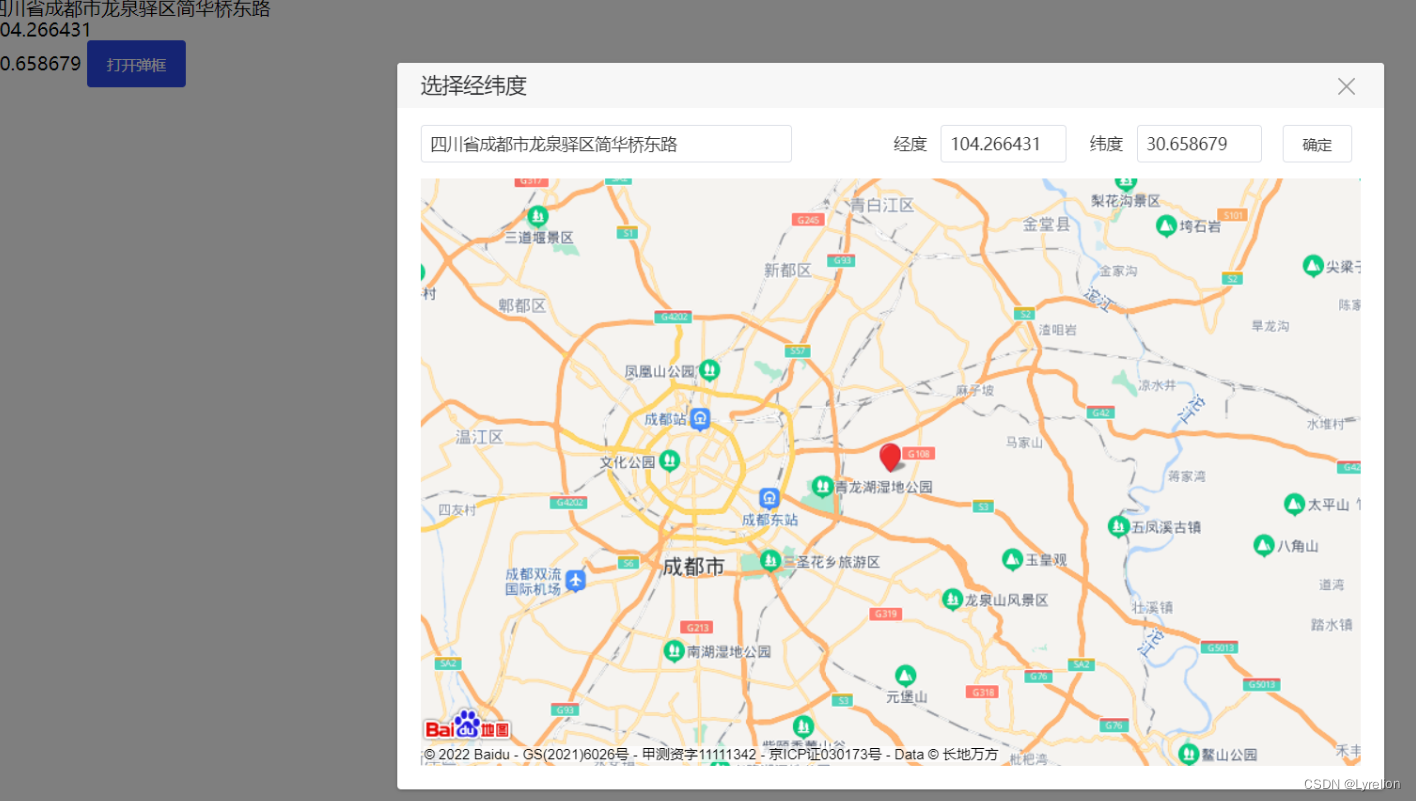The height and width of the screenshot is (801, 1416).
Task: Select the 凤凰山公园 park icon
Action: (x=709, y=370)
